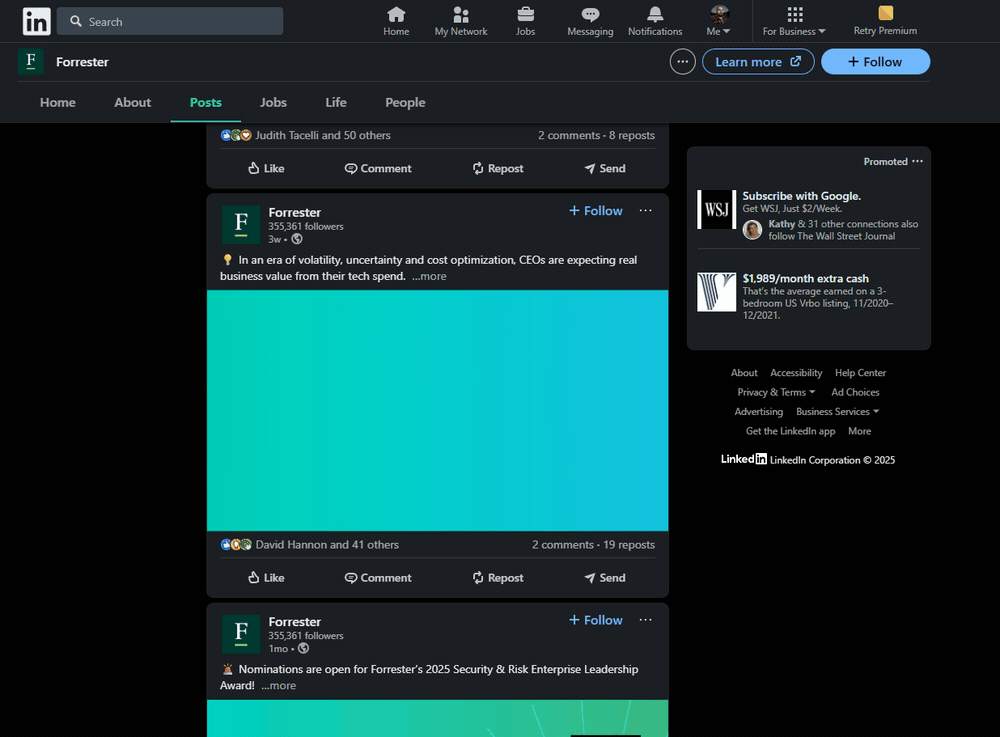The width and height of the screenshot is (1000, 737).
Task: Send the post with 8 reposts
Action: coord(605,168)
